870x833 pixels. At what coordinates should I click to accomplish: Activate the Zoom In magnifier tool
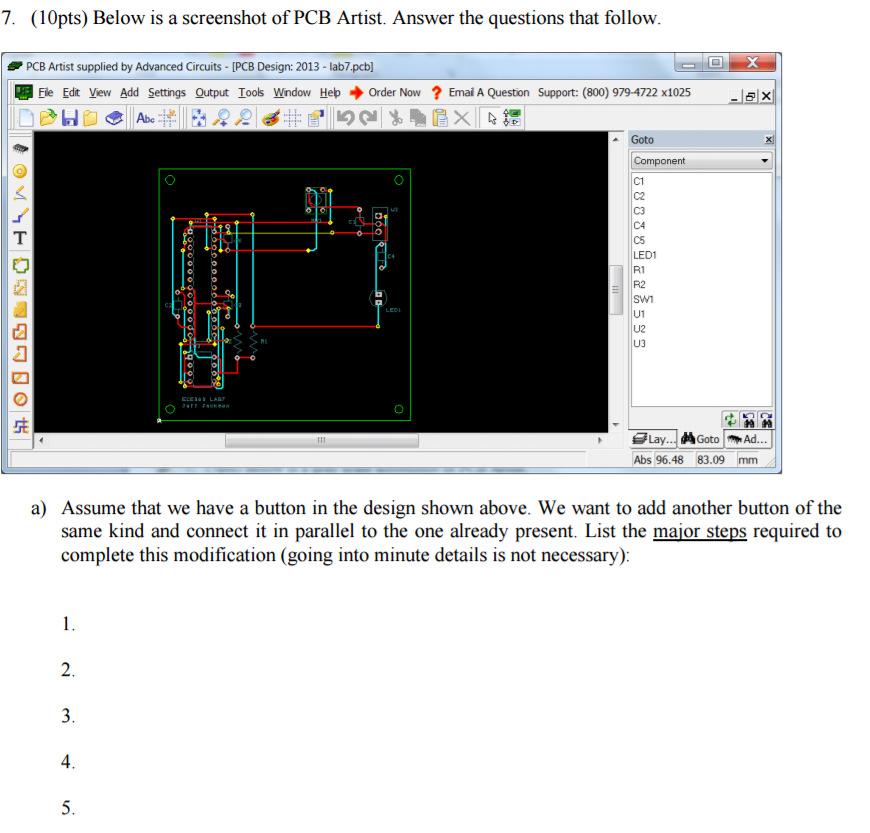(x=223, y=117)
